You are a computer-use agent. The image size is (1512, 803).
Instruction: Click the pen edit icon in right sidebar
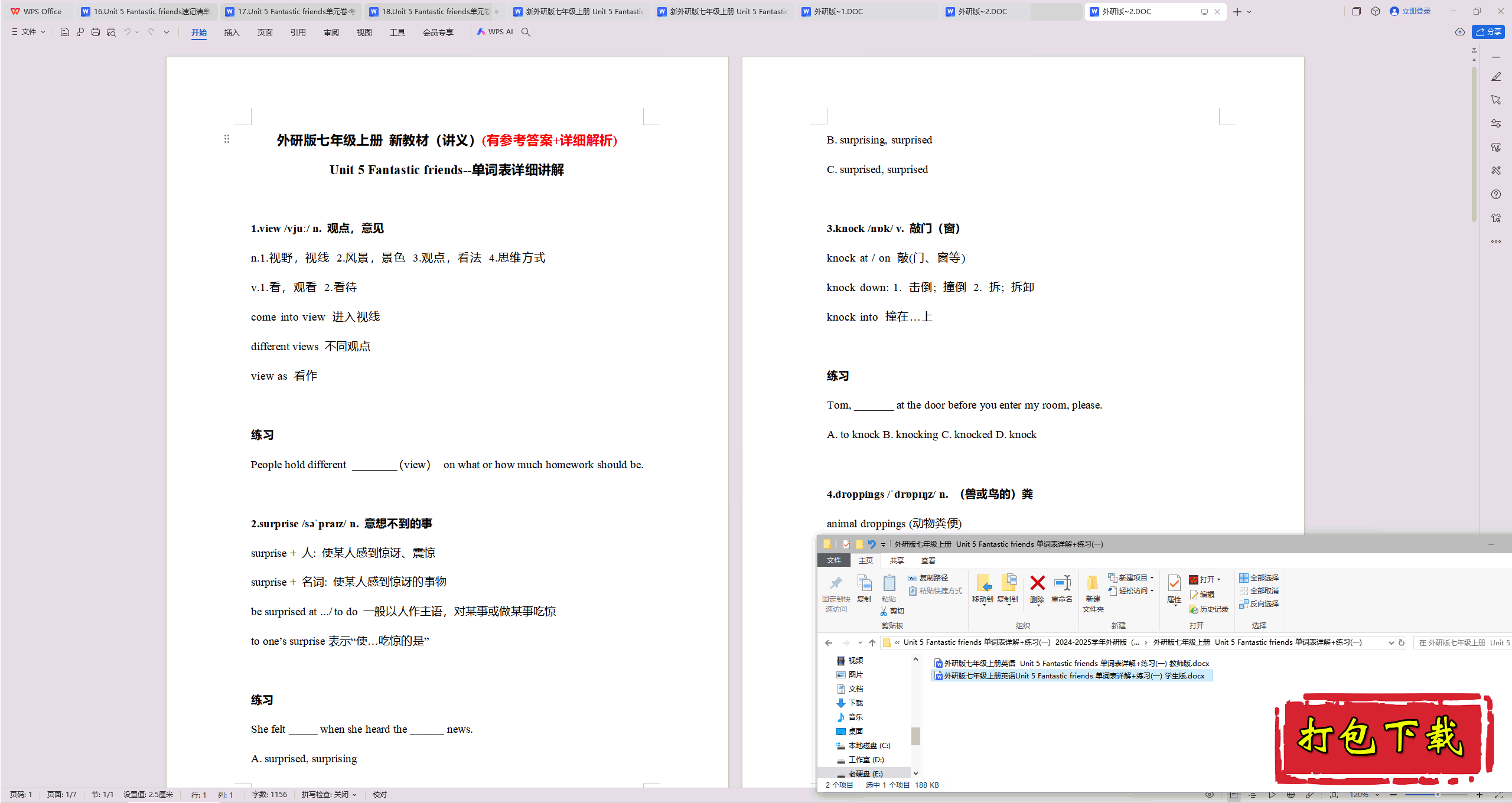[1495, 77]
